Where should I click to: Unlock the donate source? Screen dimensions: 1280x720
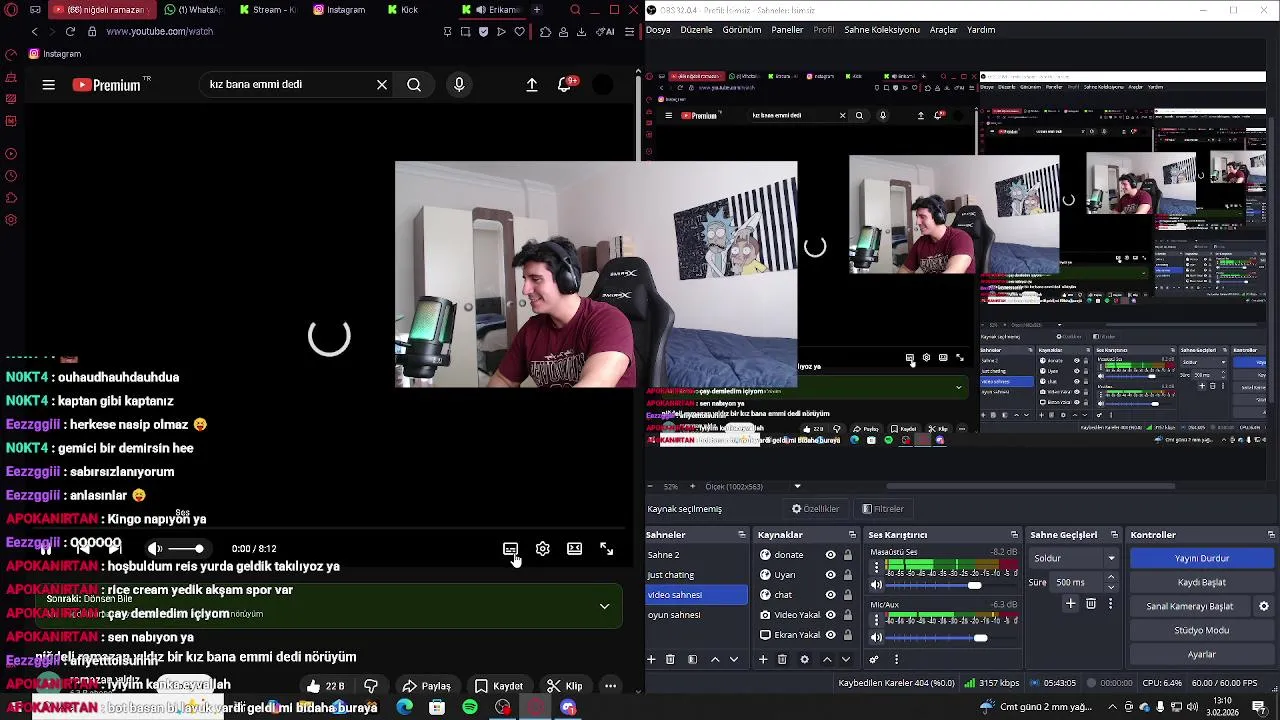point(848,555)
